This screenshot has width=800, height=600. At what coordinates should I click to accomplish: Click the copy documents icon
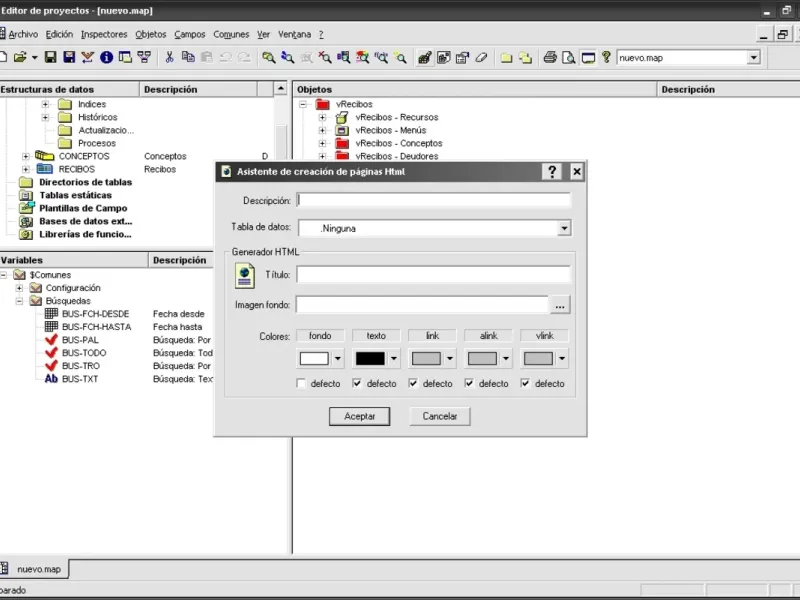point(188,57)
